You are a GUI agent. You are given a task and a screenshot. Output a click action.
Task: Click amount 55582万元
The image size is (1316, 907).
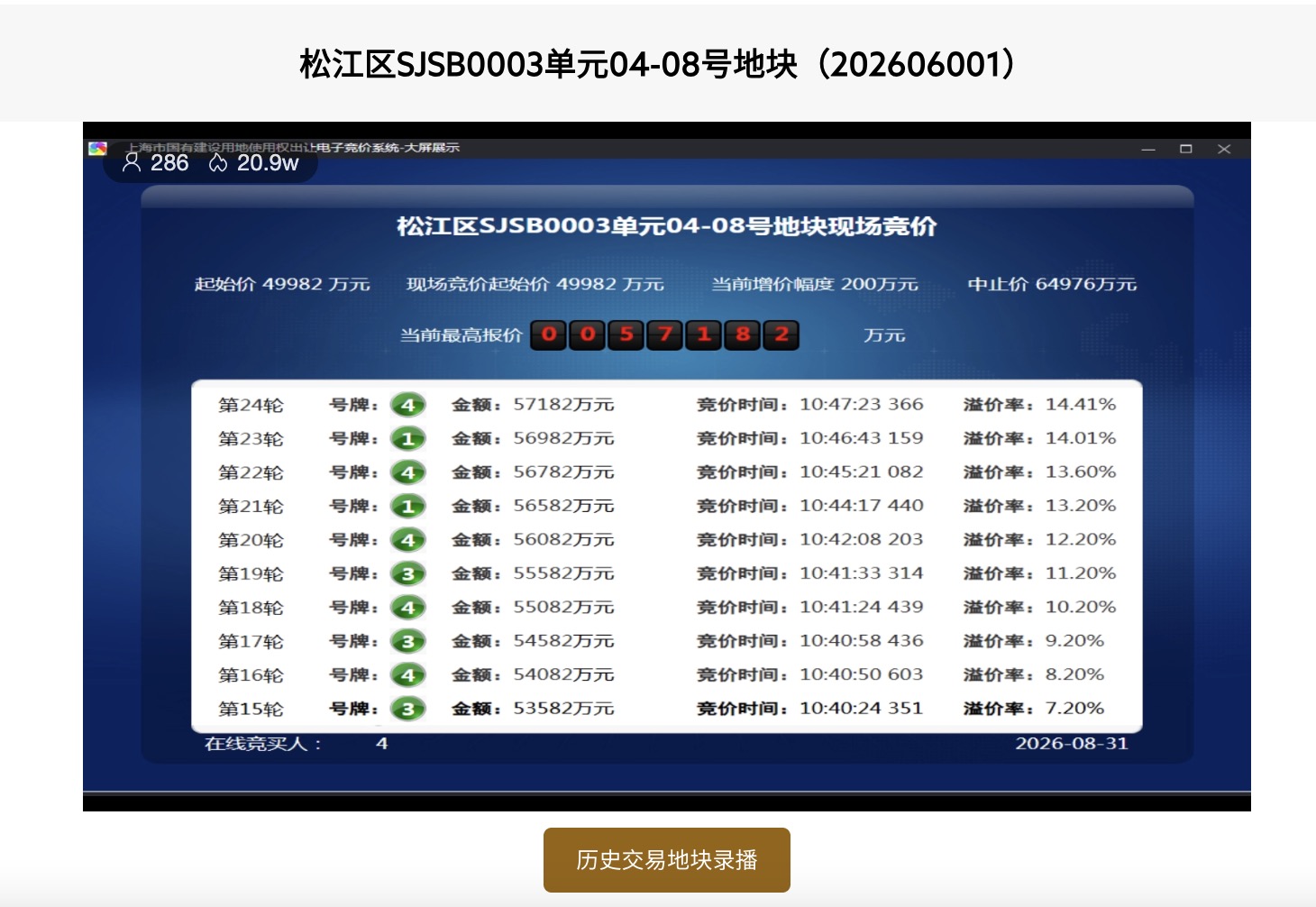[x=563, y=573]
